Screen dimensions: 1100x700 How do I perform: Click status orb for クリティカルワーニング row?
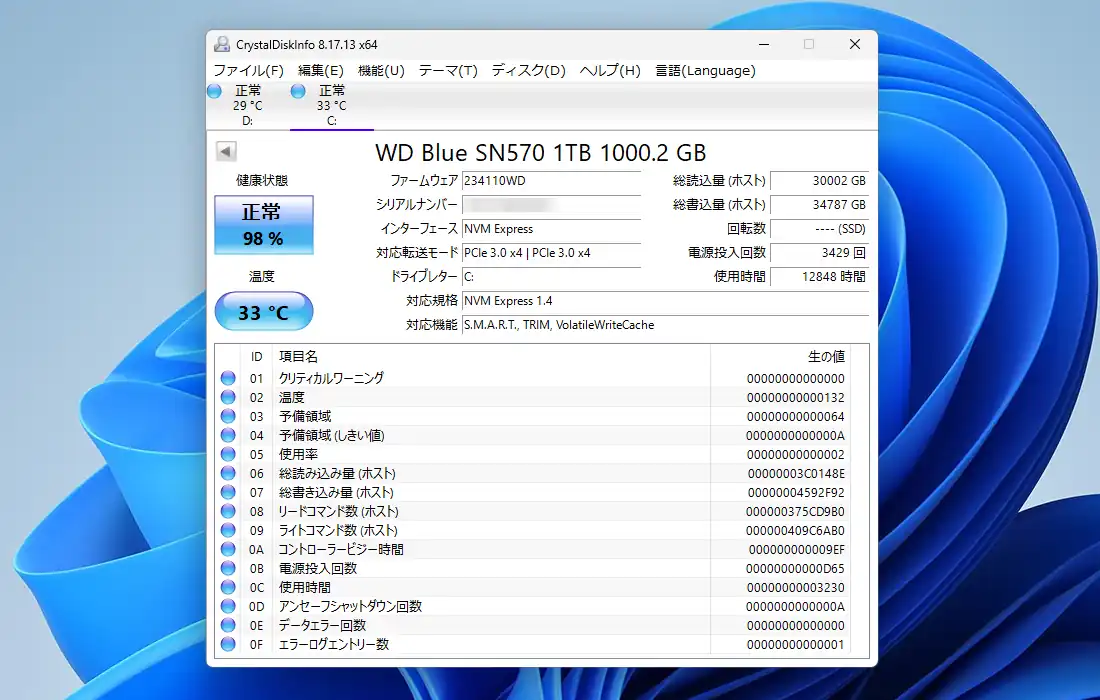(x=228, y=378)
